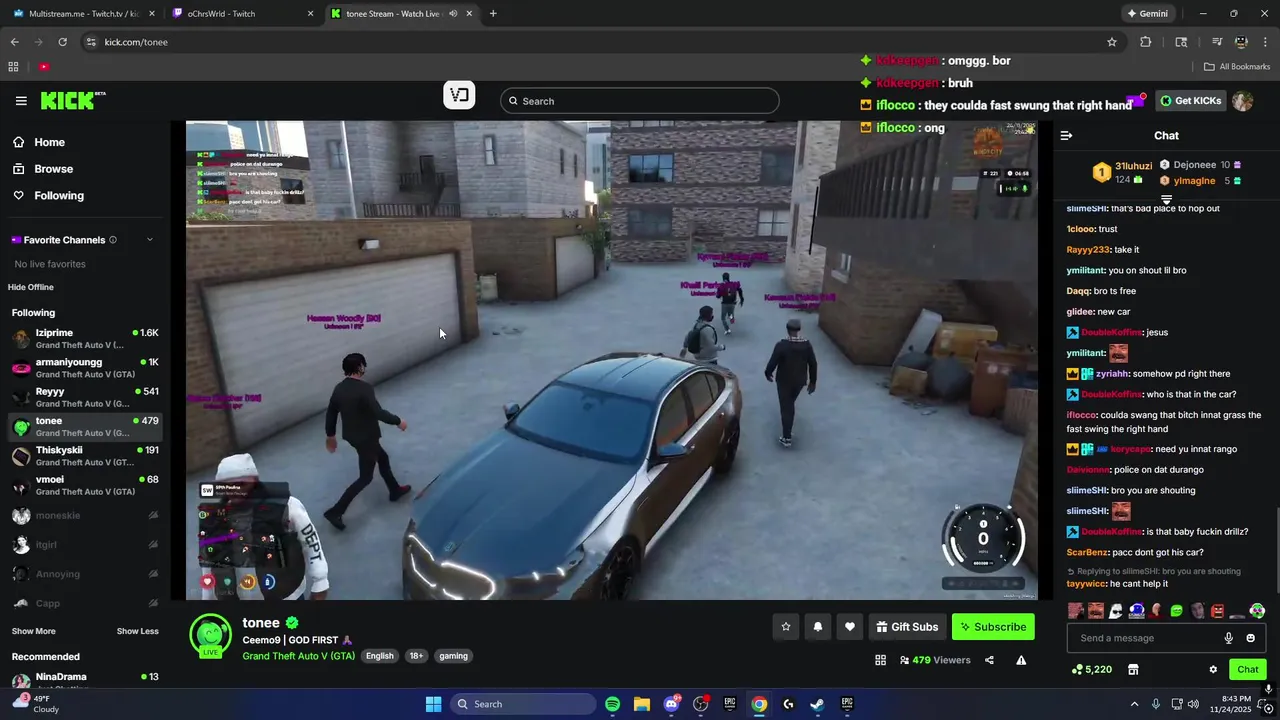Collapse the chat panel with the arrow icon
This screenshot has height=720, width=1280.
tap(1066, 135)
